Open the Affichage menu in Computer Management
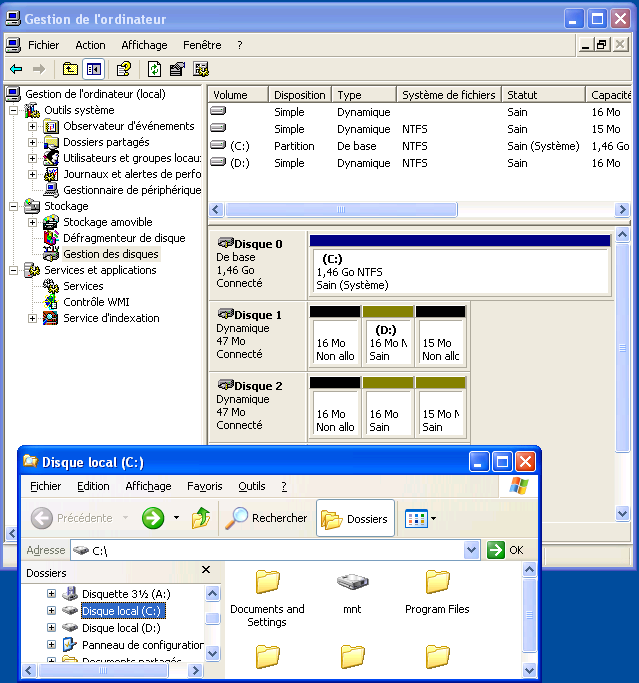 tap(144, 45)
